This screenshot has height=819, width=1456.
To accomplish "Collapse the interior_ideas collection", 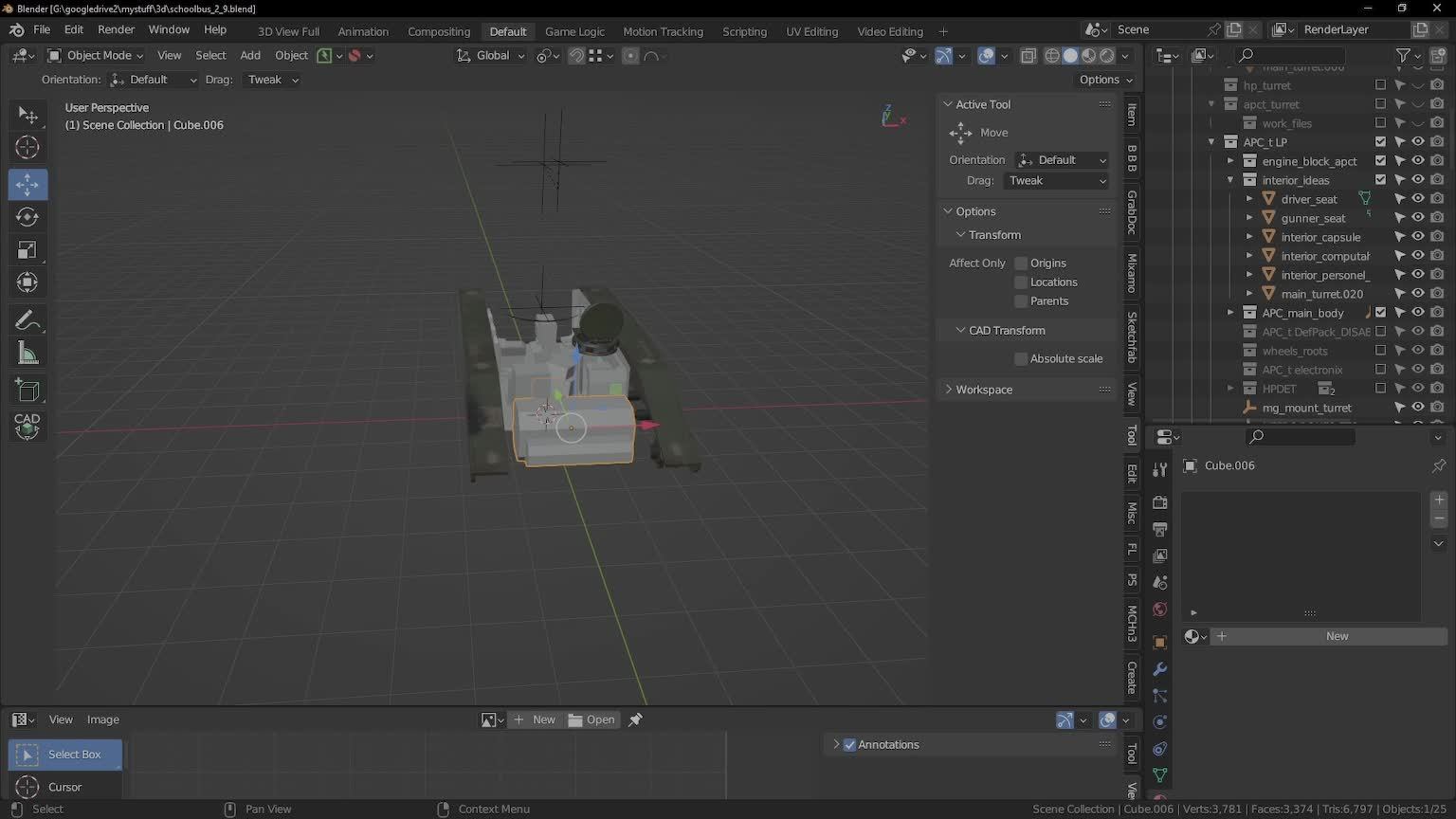I will pyautogui.click(x=1230, y=180).
